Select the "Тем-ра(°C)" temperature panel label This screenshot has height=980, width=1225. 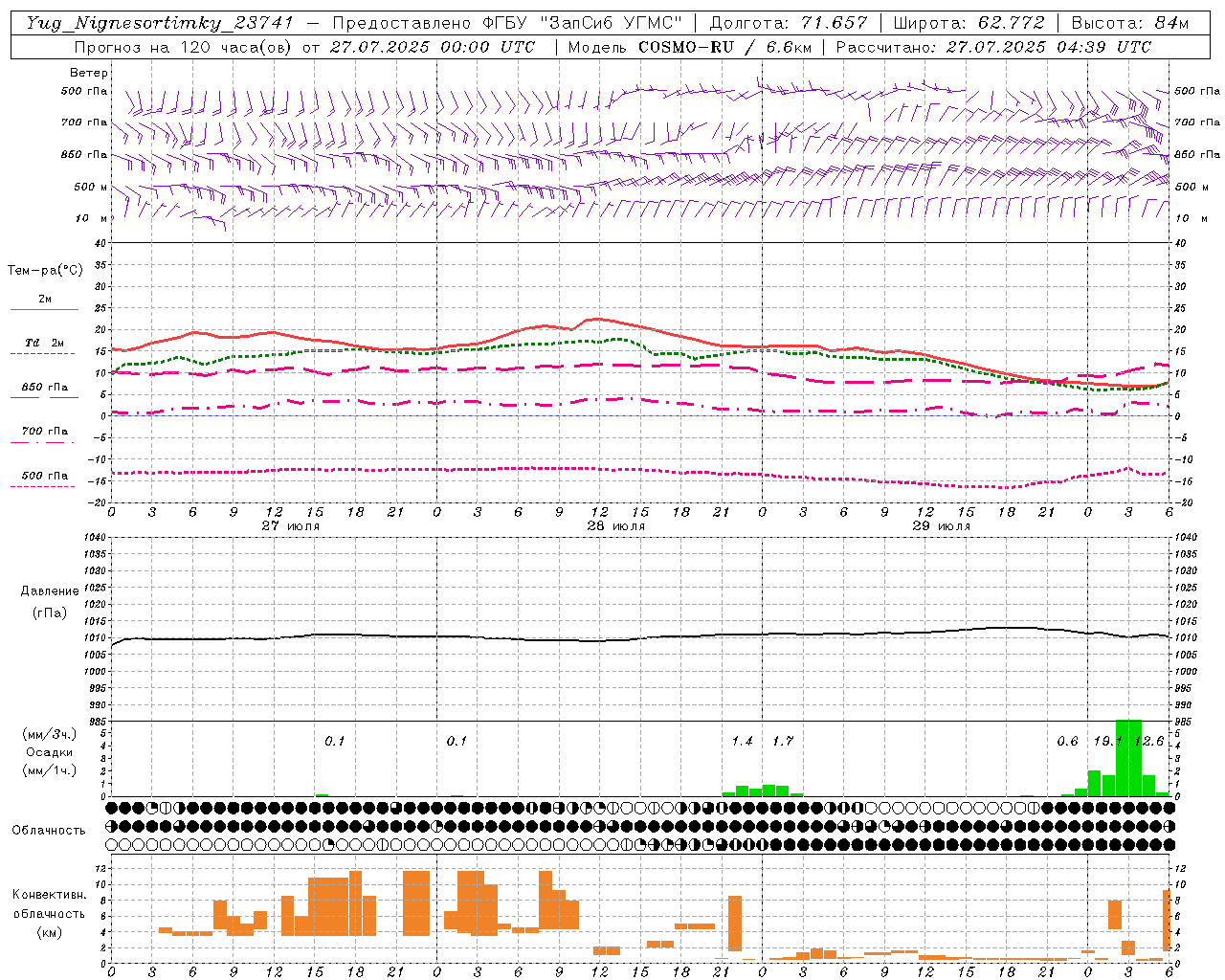click(45, 271)
